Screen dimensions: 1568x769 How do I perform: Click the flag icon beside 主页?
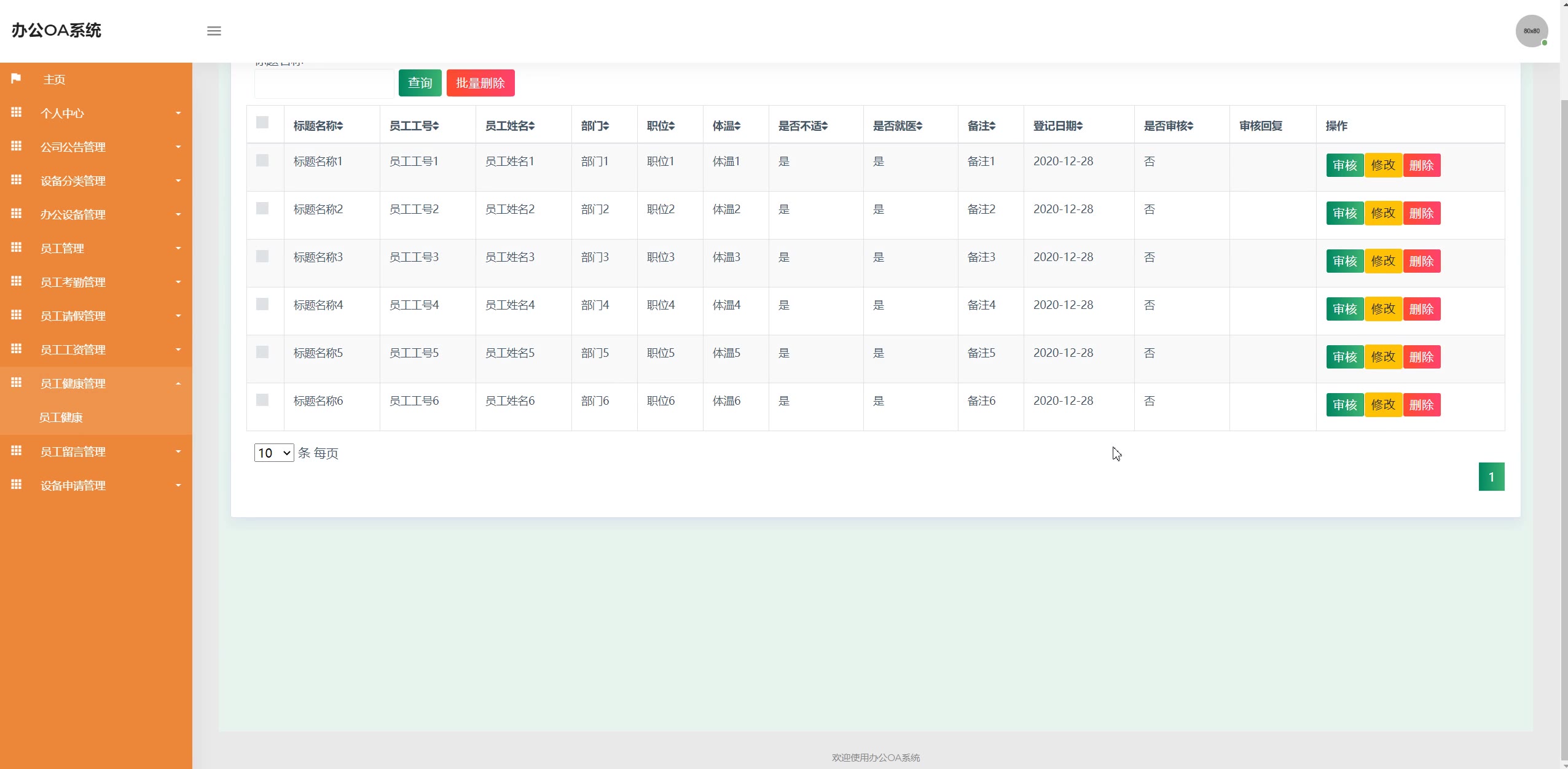16,79
